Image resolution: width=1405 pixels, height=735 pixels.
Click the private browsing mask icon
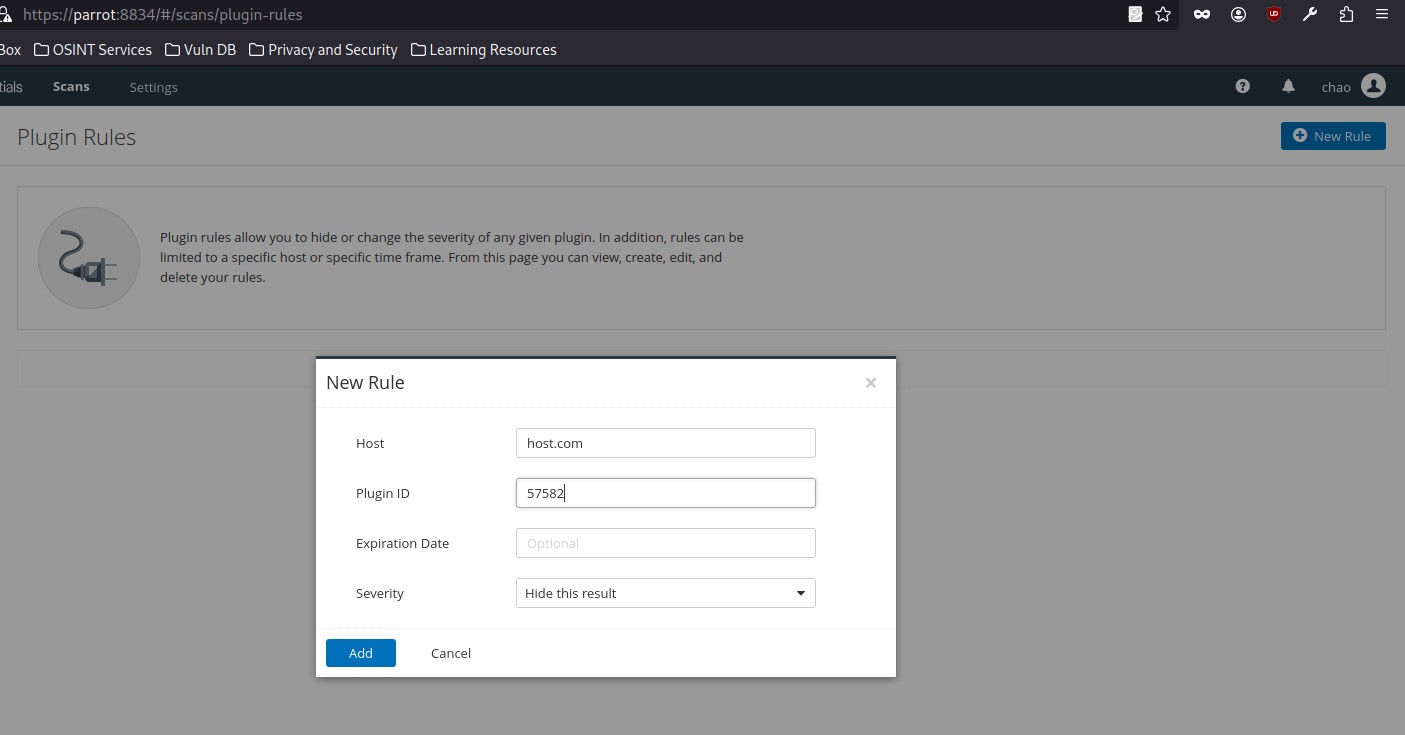[1202, 15]
